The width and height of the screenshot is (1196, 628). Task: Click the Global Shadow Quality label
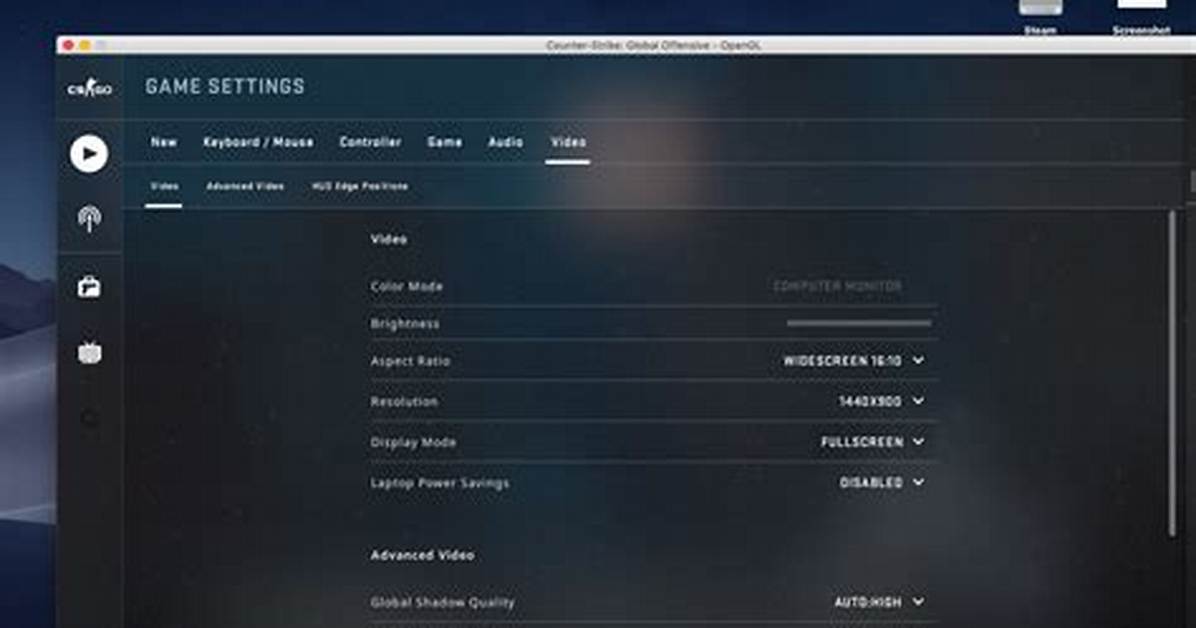[x=442, y=602]
